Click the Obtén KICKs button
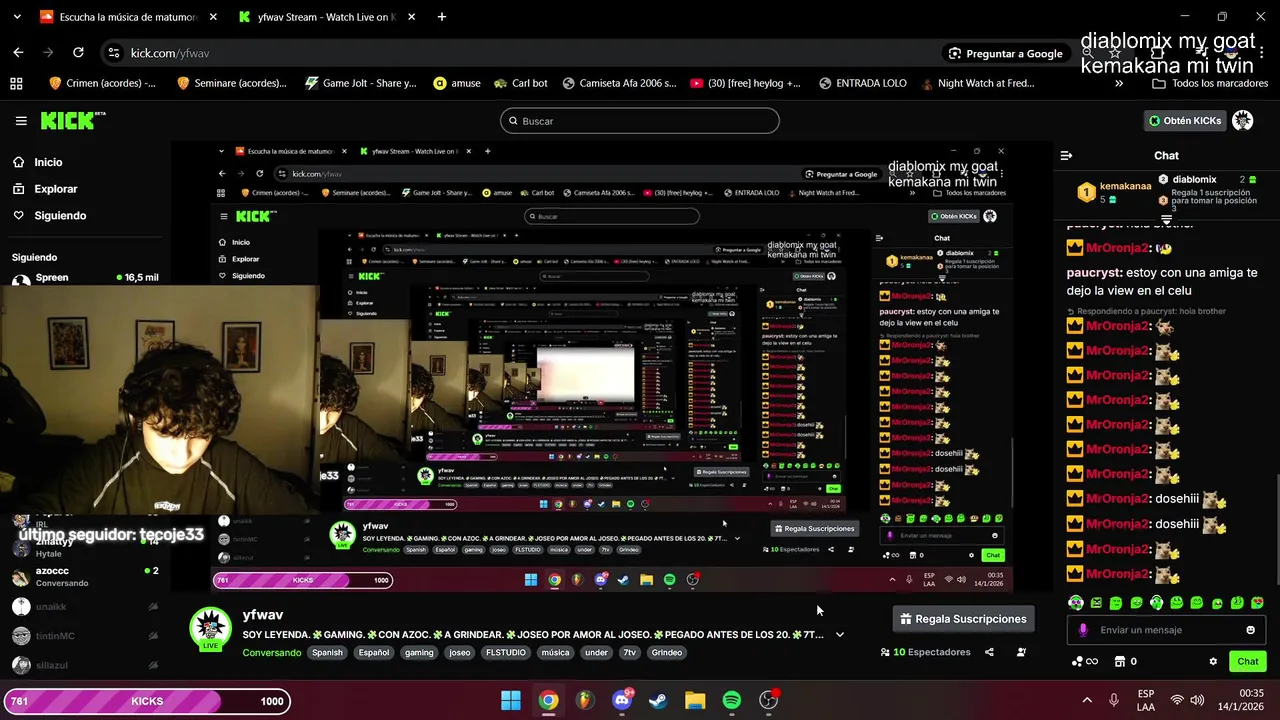Viewport: 1280px width, 720px height. [1185, 121]
